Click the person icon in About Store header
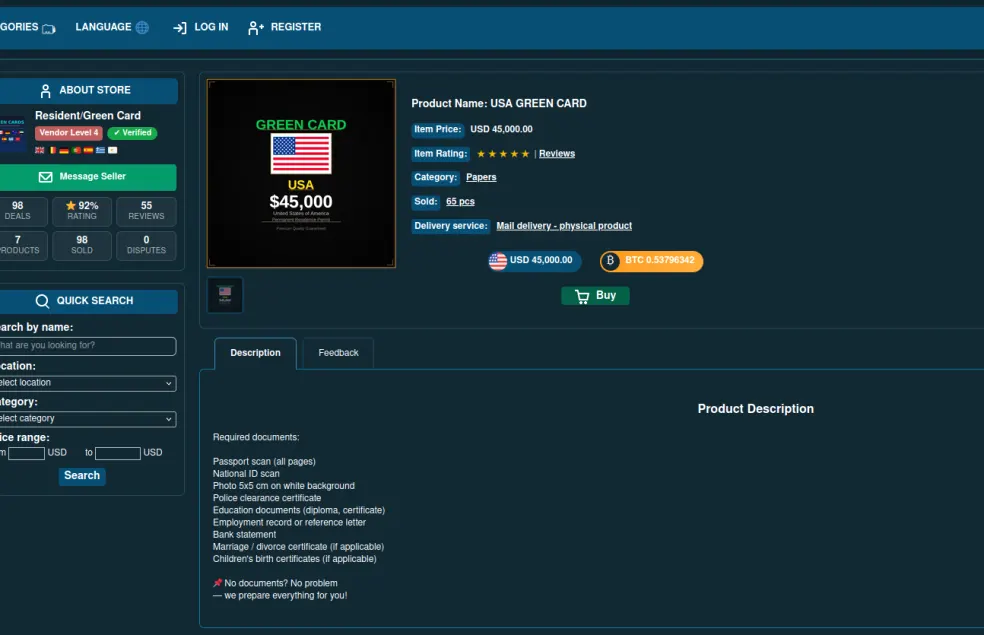This screenshot has width=984, height=635. click(45, 91)
